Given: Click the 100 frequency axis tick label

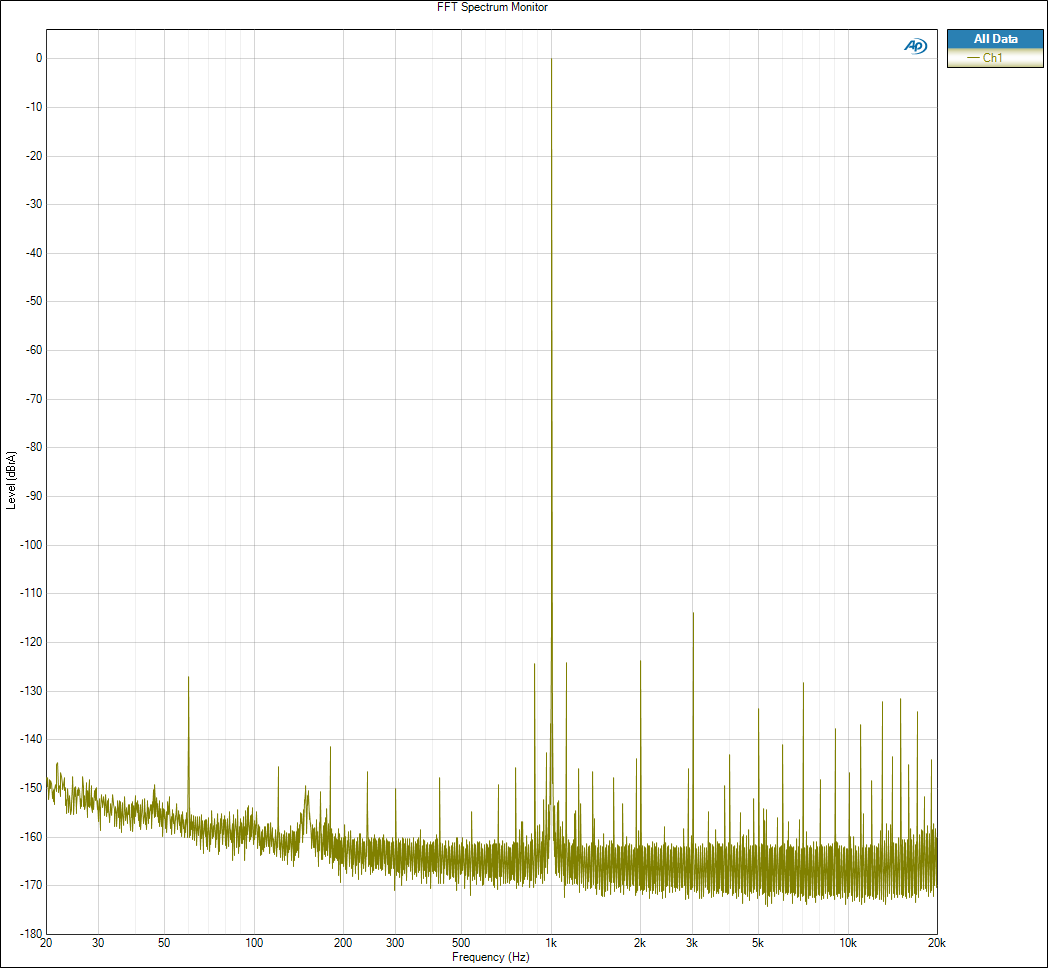Looking at the screenshot, I should coord(254,943).
